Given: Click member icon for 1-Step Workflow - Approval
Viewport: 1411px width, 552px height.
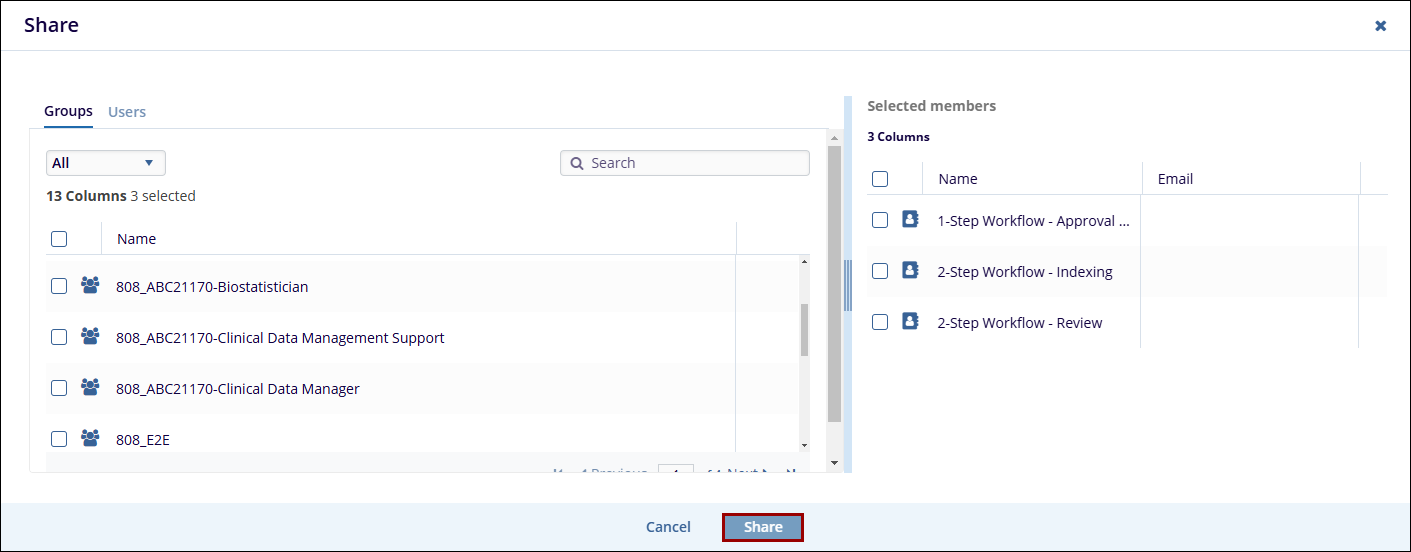Looking at the screenshot, I should (910, 220).
